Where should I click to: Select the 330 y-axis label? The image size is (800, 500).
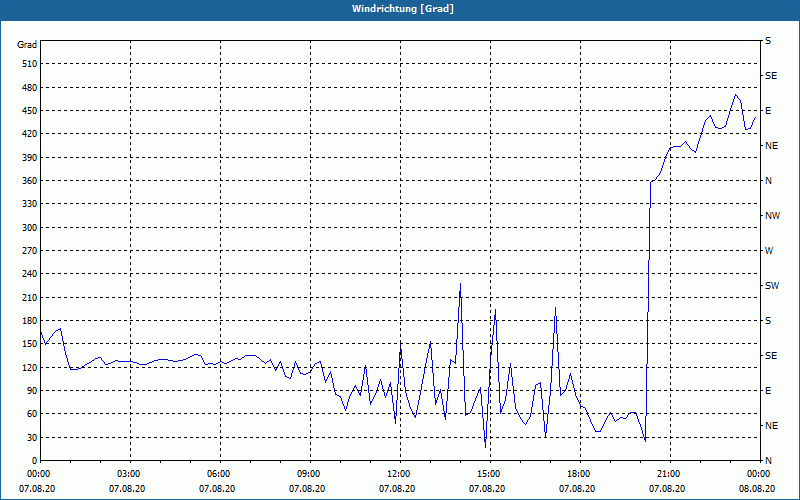click(30, 204)
